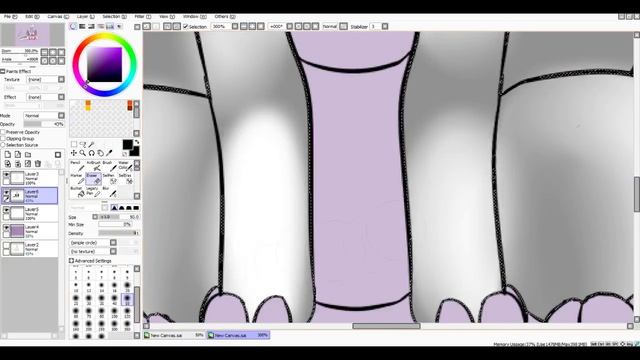Select the Bucket tool
The width and height of the screenshot is (640, 360).
tap(78, 191)
